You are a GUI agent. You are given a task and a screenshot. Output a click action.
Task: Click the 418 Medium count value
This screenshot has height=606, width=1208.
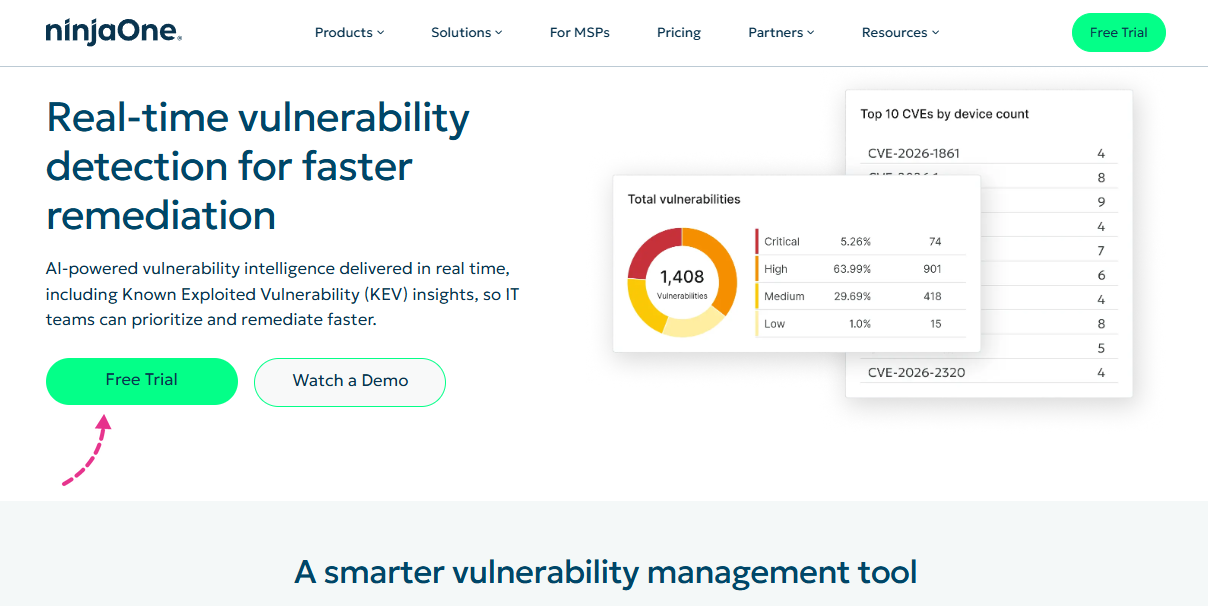[x=932, y=296]
